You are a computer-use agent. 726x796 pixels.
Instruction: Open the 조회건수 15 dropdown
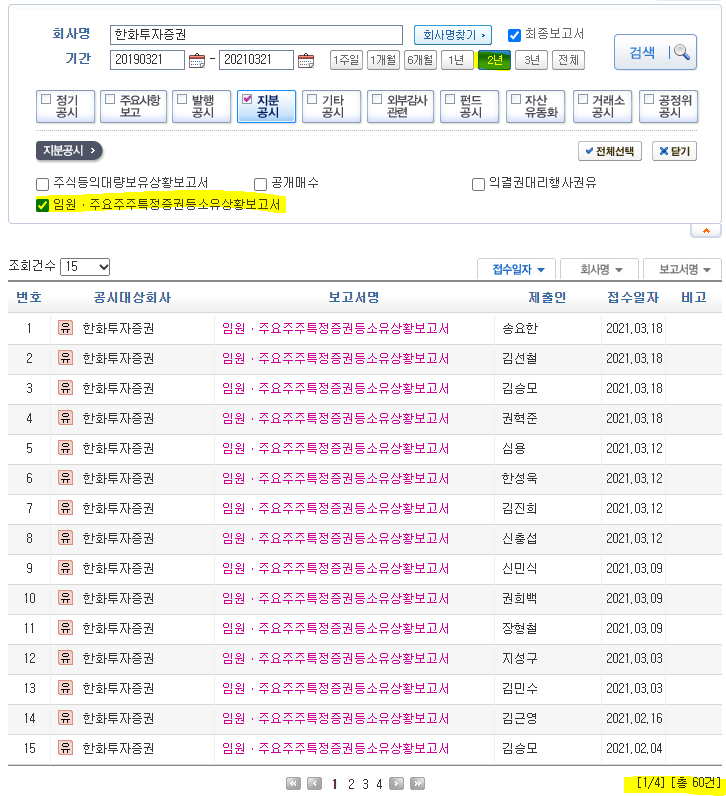(x=85, y=267)
